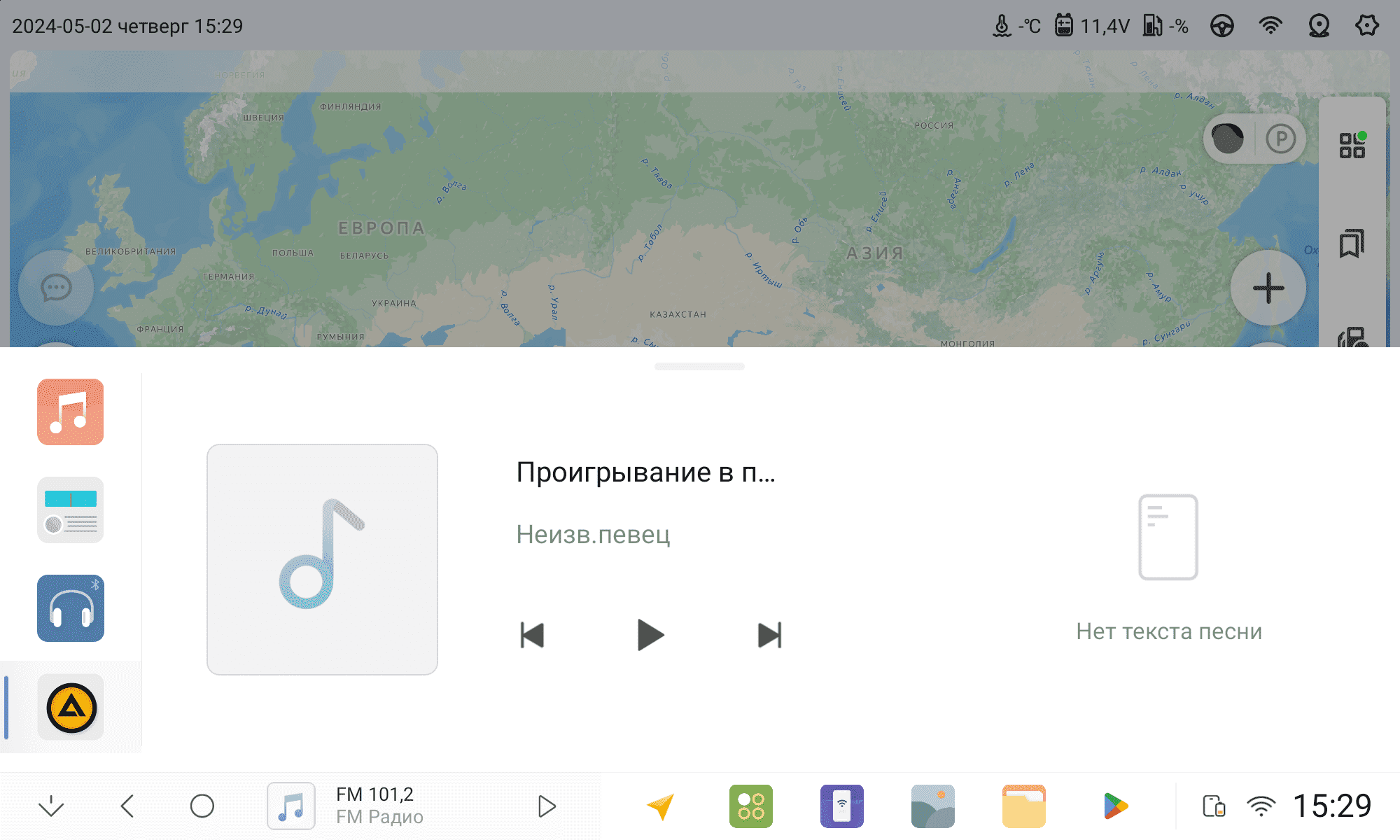The image size is (1400, 840).
Task: Launch navigation arrow app in dock
Action: tap(660, 806)
